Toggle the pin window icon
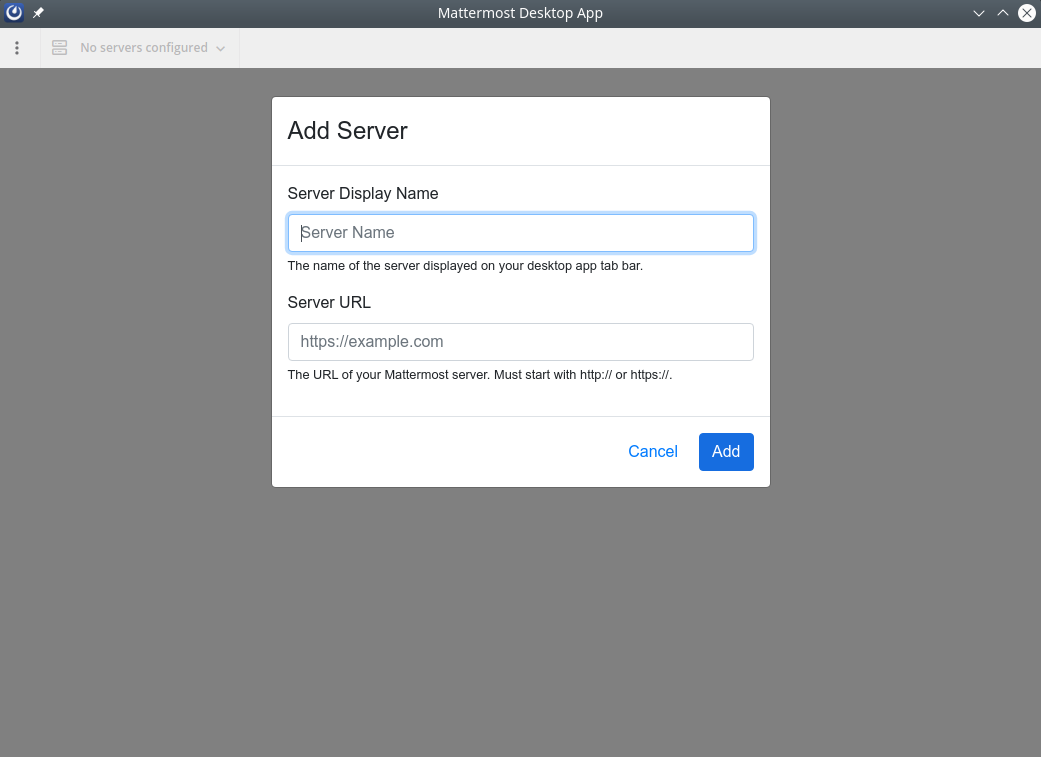The width and height of the screenshot is (1041, 757). coord(39,13)
